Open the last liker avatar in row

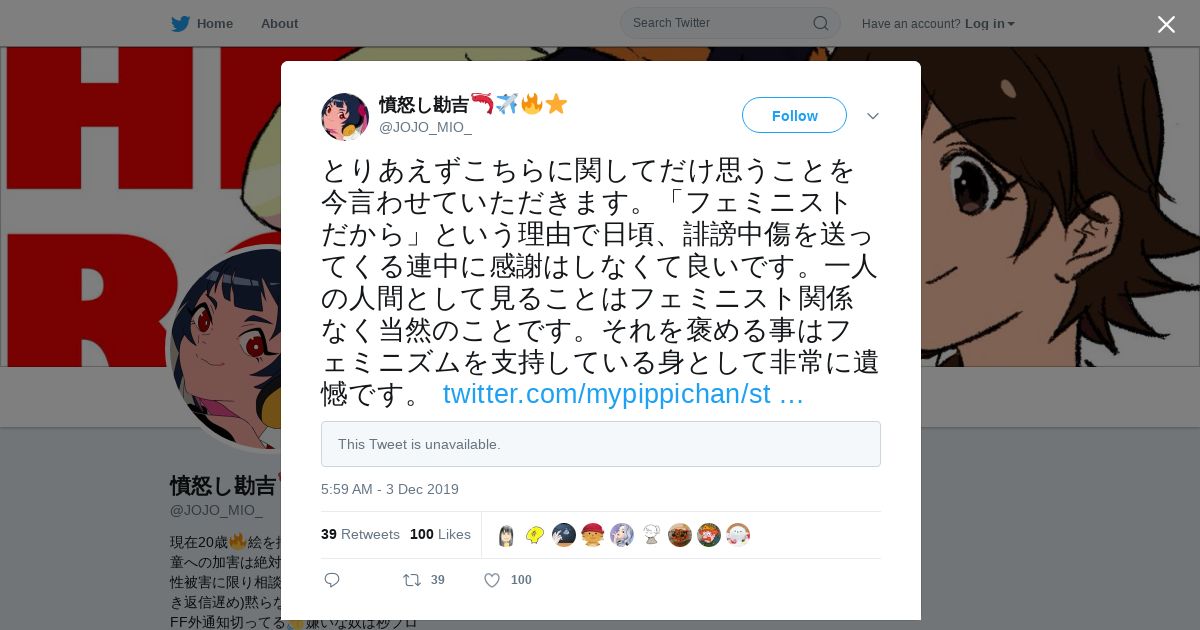(x=738, y=535)
